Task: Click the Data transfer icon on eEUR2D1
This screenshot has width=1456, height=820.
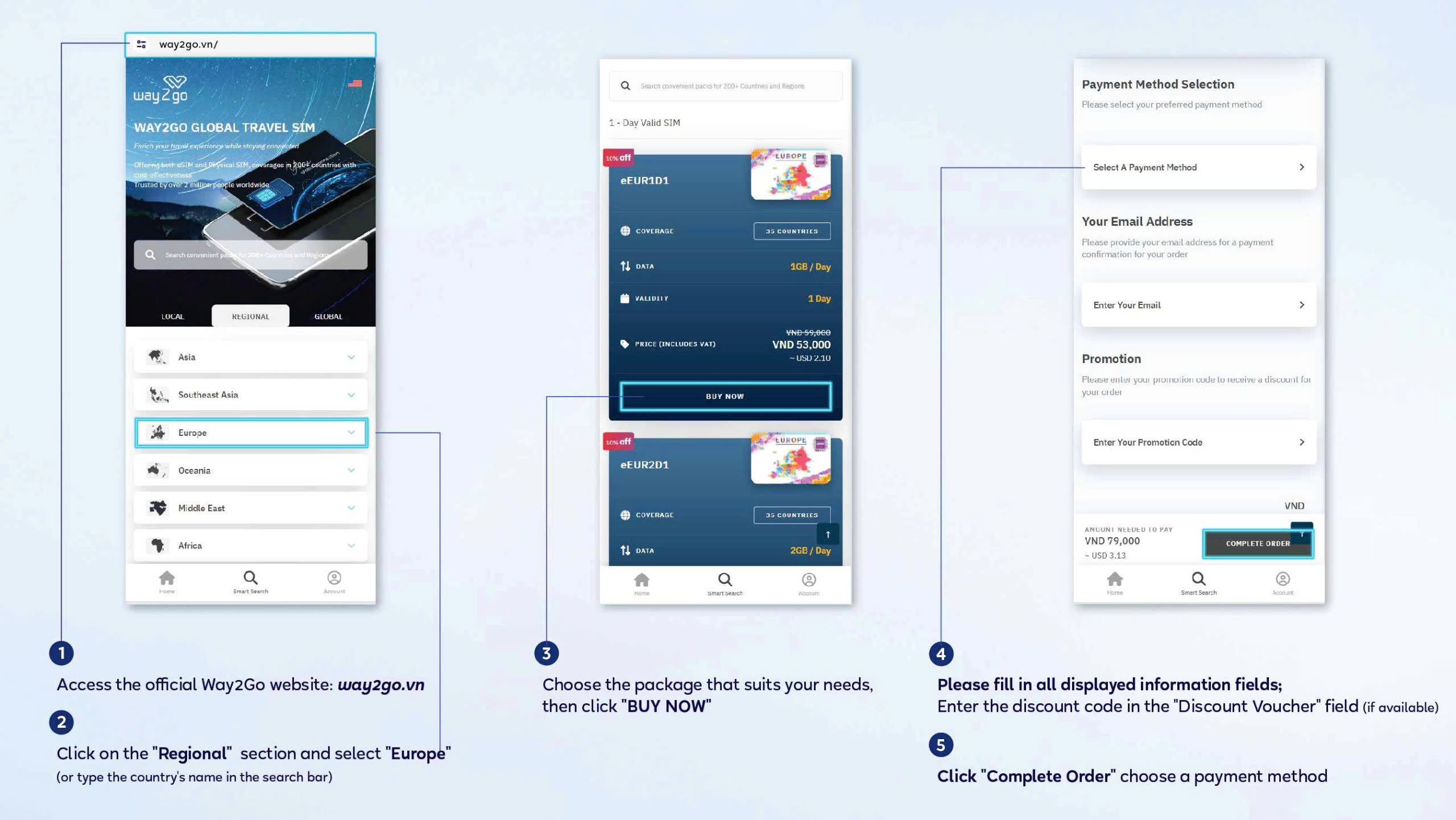Action: click(x=624, y=549)
